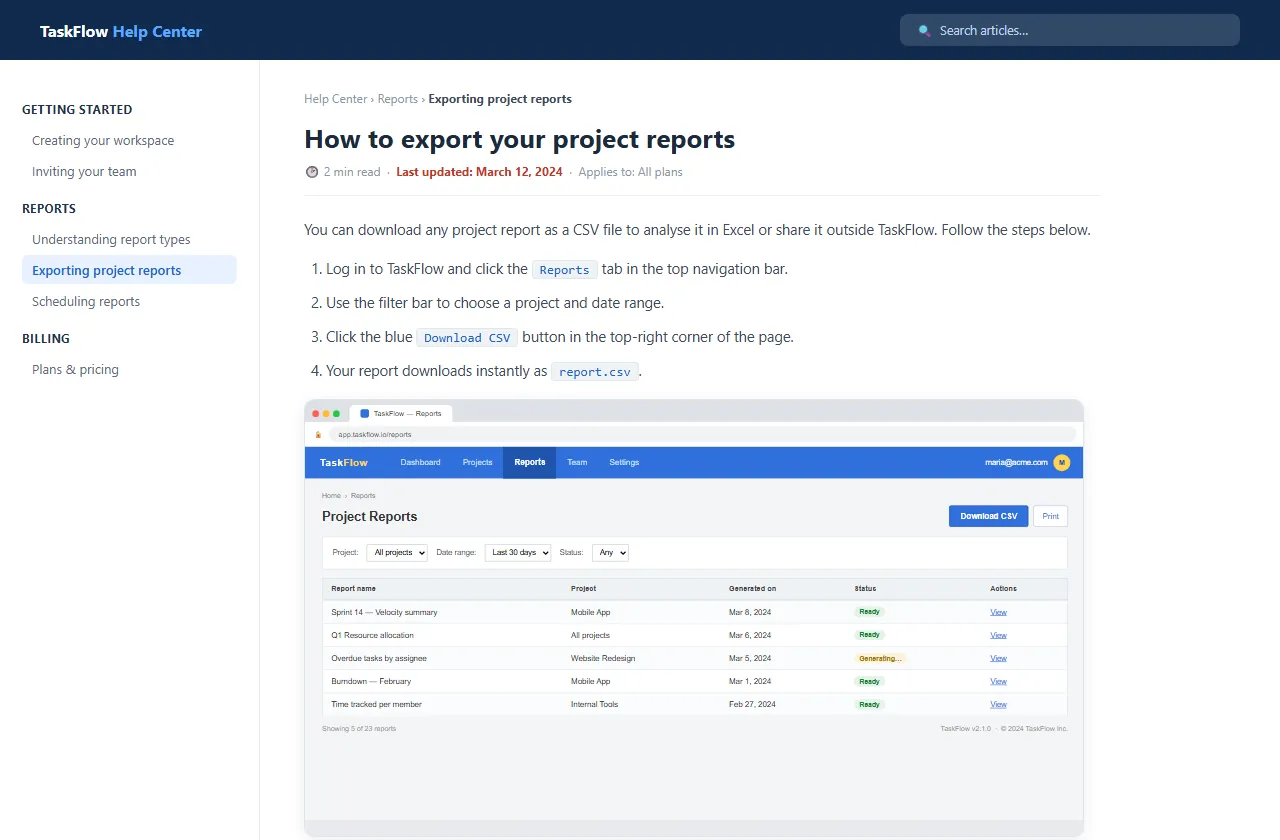View the Overdue tasks by assignee report

coord(998,658)
